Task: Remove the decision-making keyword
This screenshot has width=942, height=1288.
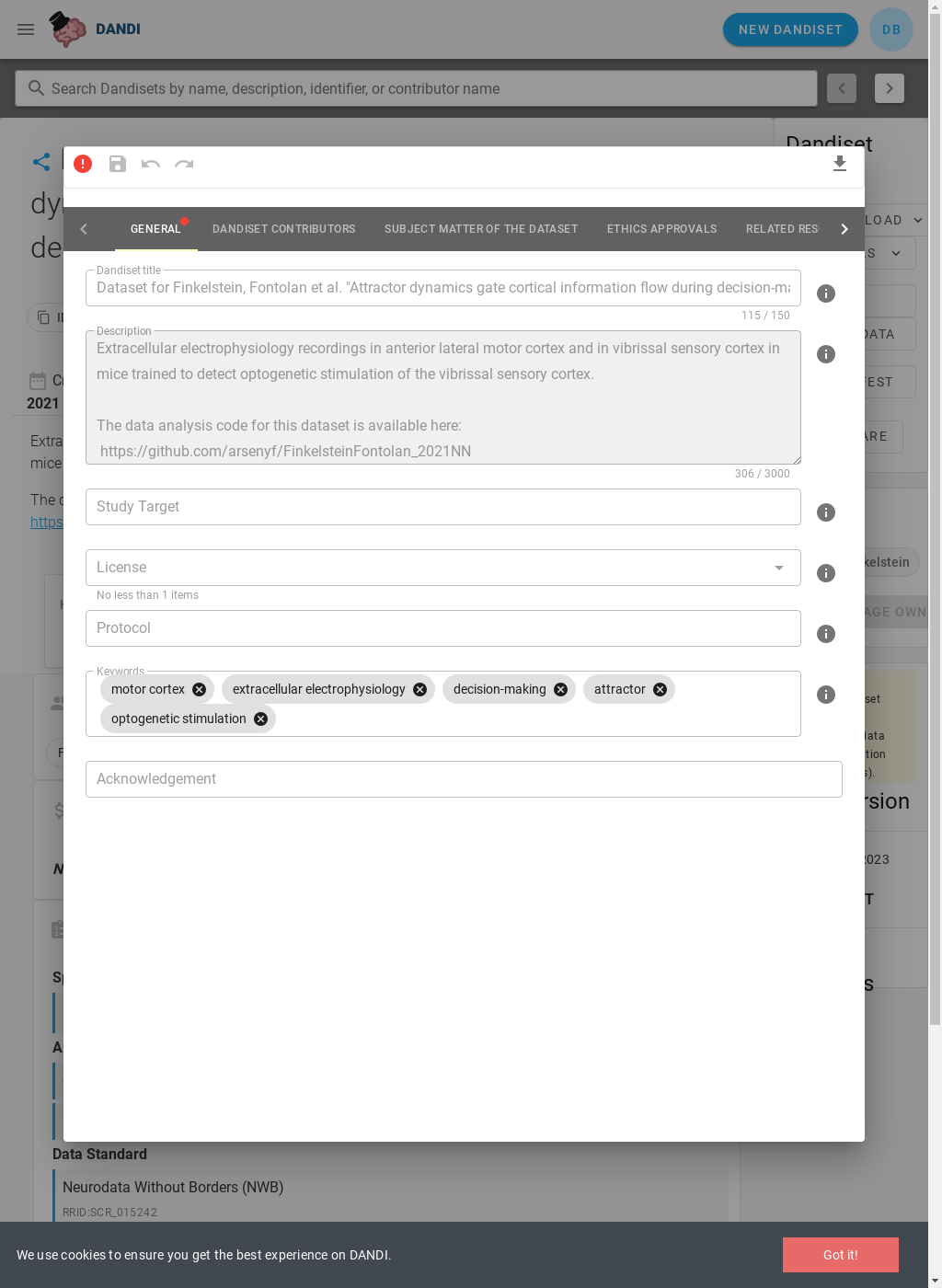Action: (x=560, y=689)
